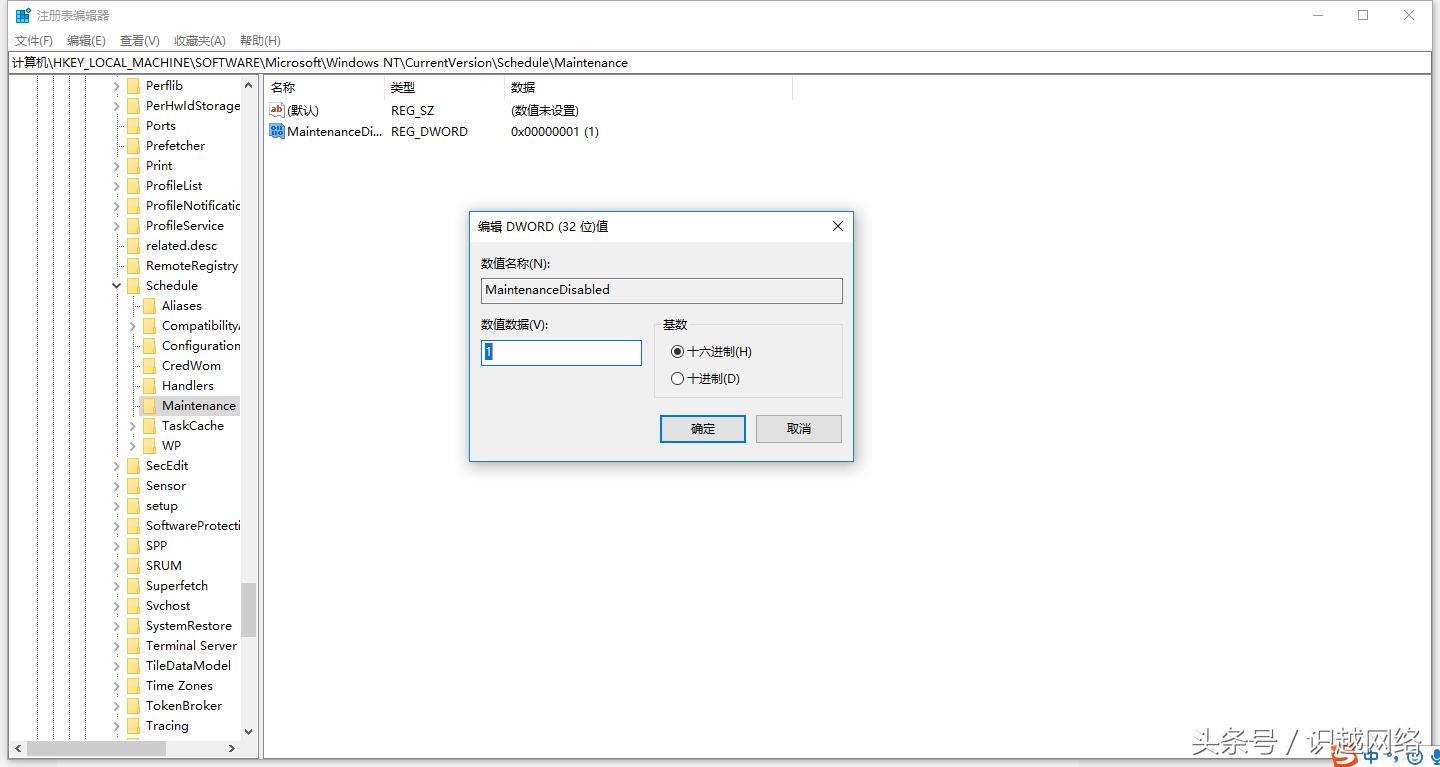Viewport: 1440px width, 767px height.
Task: Open the 查看(V) menu
Action: tap(138, 41)
